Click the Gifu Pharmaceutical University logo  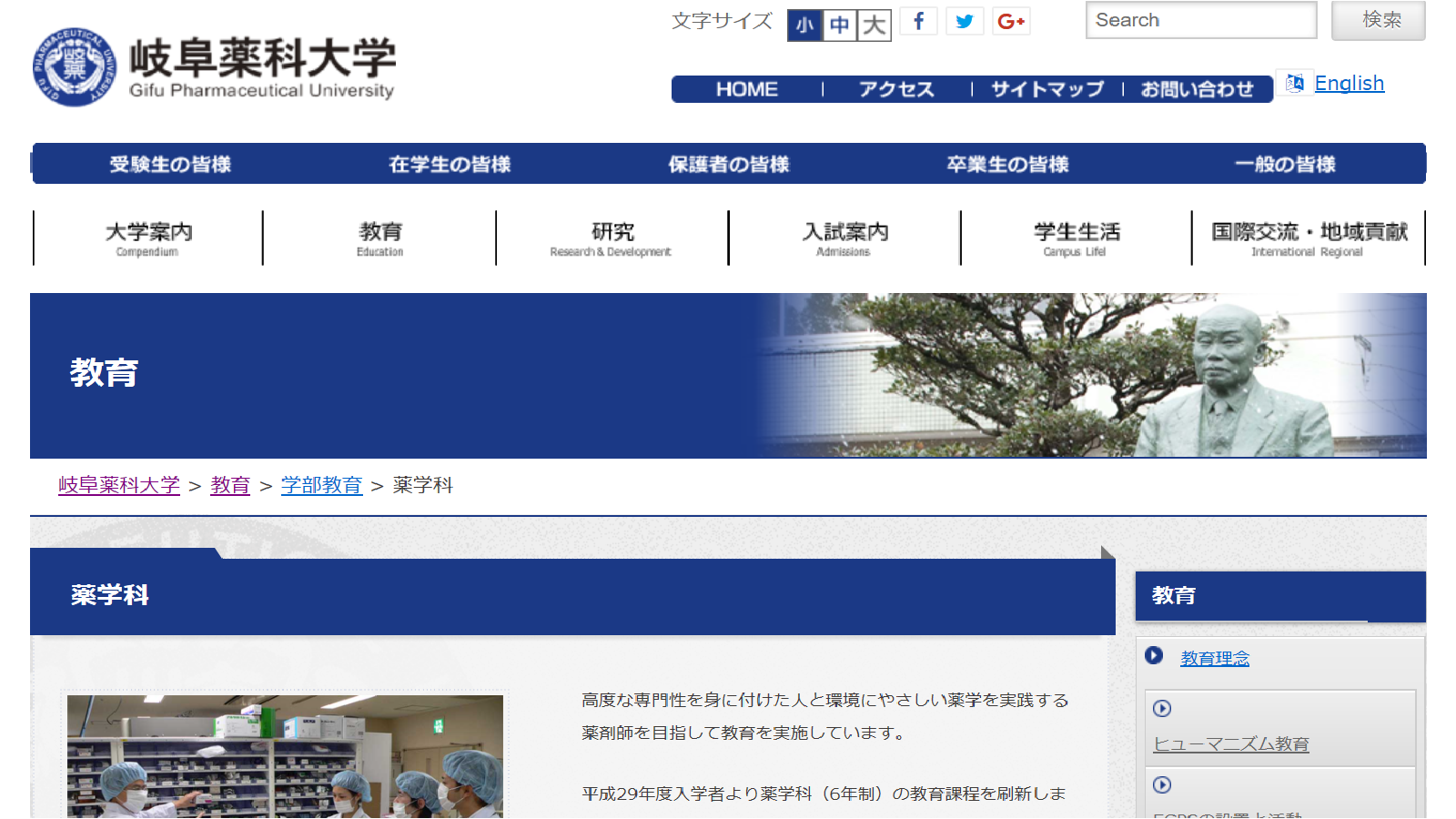click(213, 66)
